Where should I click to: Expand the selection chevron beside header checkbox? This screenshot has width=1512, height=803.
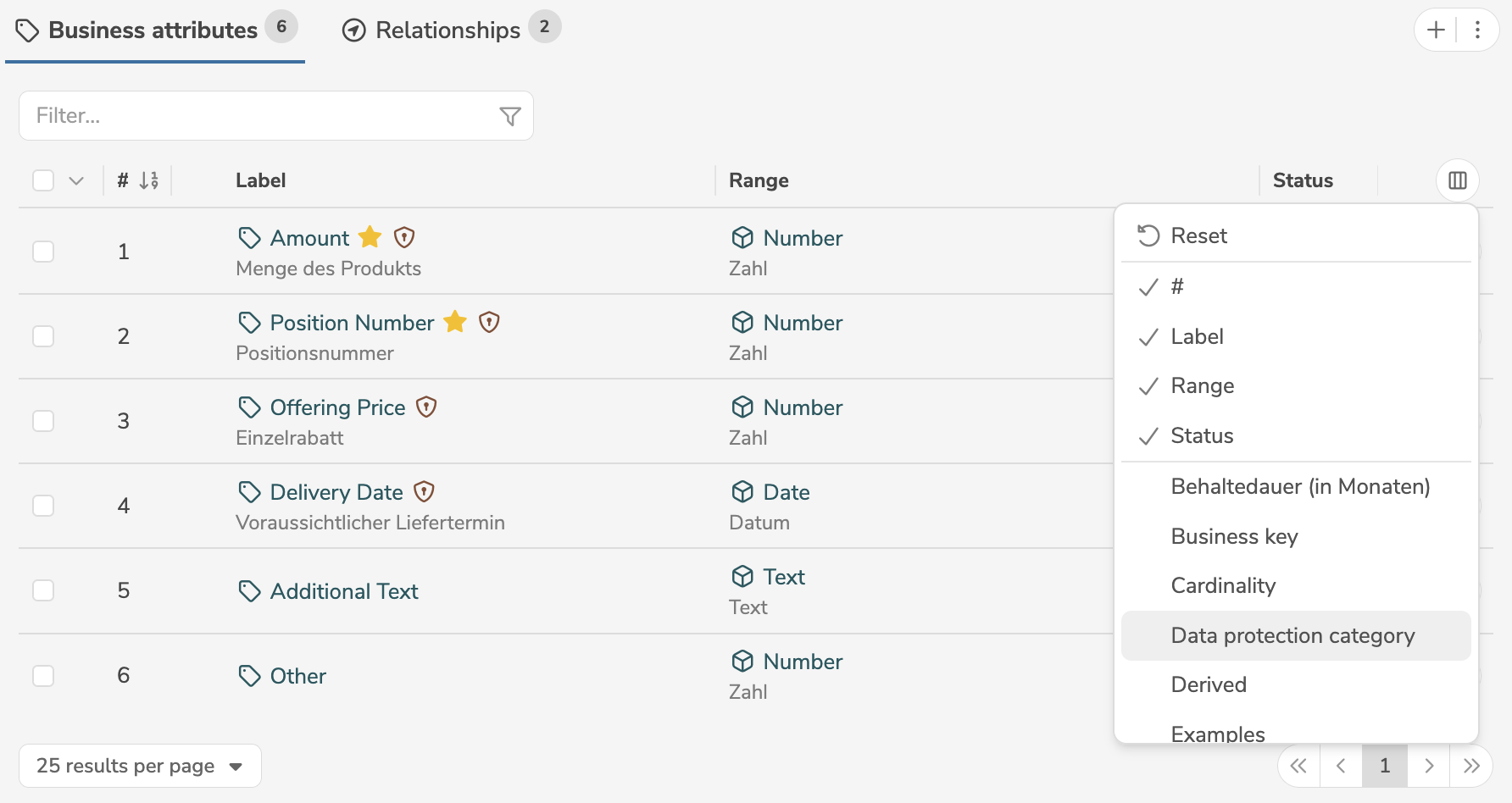click(x=76, y=180)
